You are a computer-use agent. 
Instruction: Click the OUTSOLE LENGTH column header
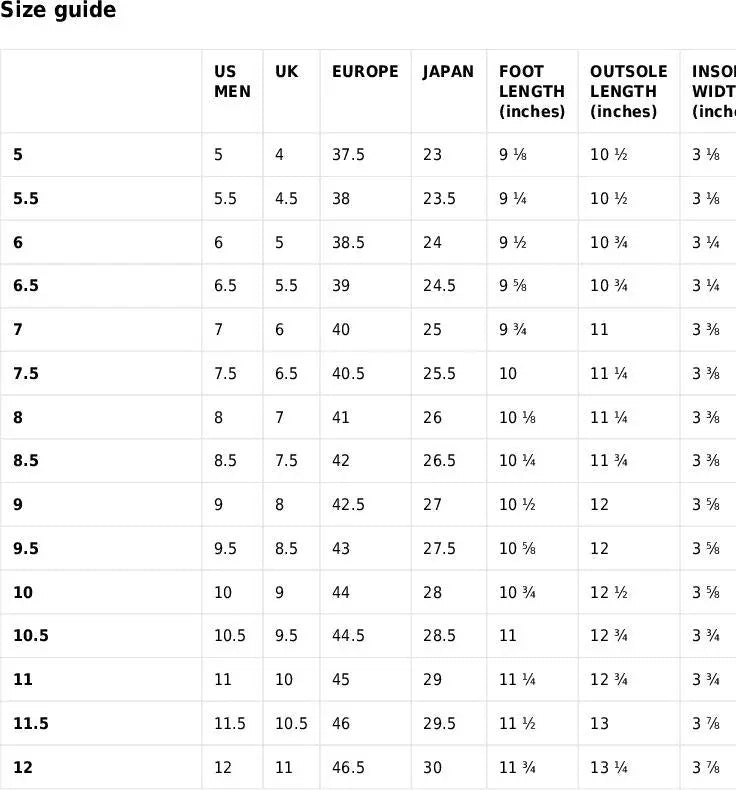click(x=628, y=91)
